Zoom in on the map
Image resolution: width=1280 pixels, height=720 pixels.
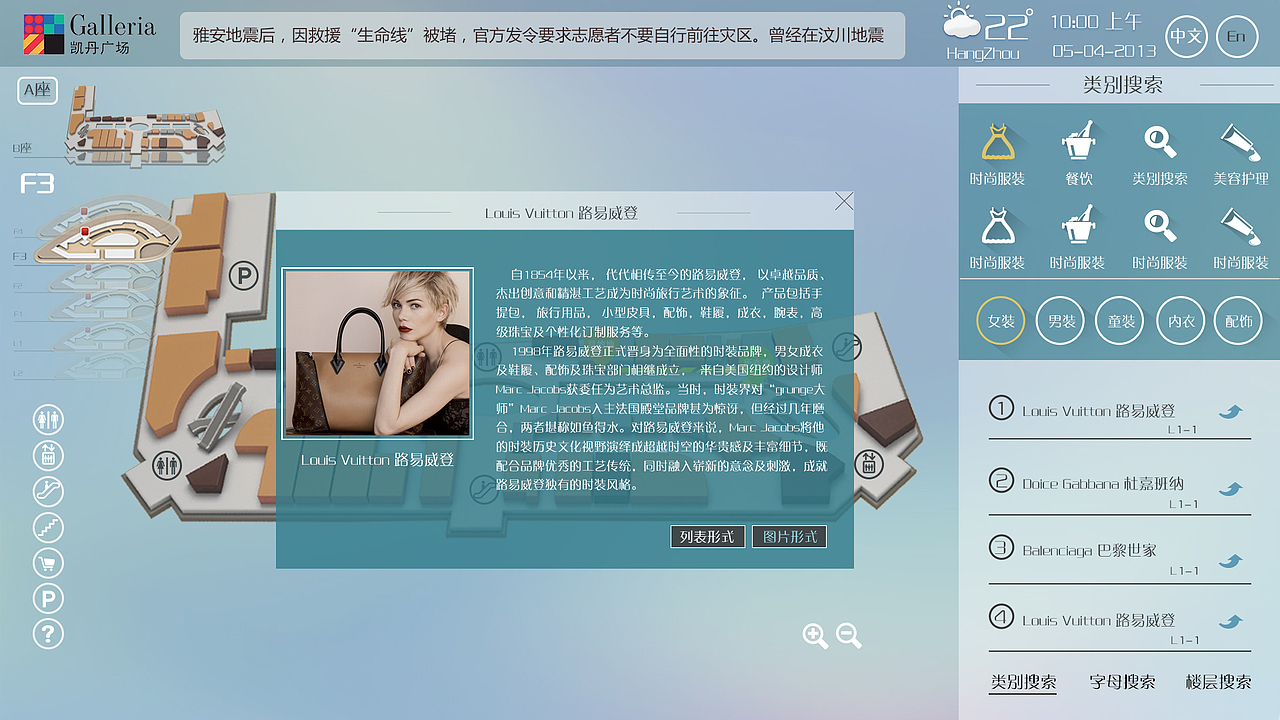(x=815, y=636)
